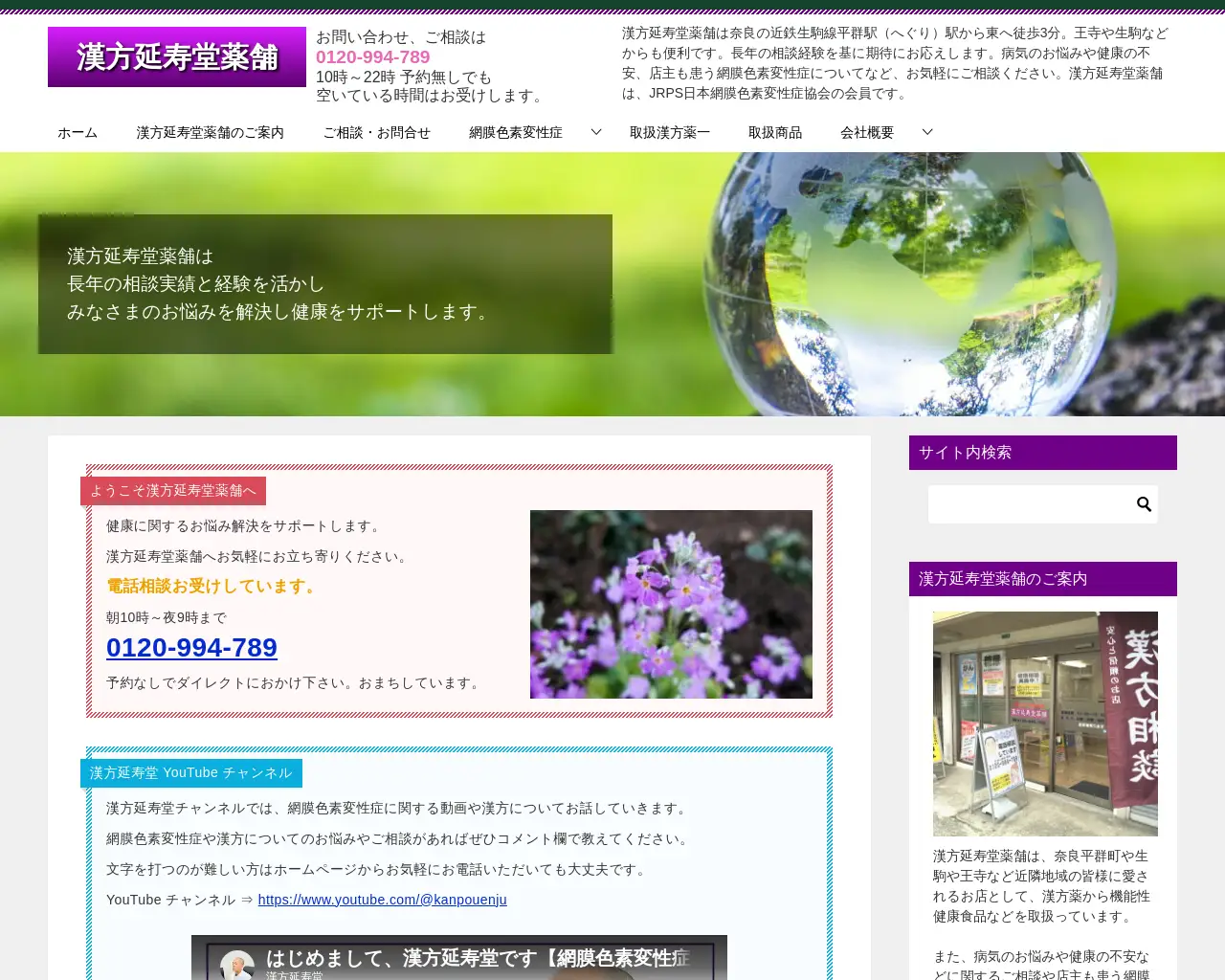Click the purple flower photo
Viewport: 1225px width, 980px height.
pyautogui.click(x=671, y=604)
